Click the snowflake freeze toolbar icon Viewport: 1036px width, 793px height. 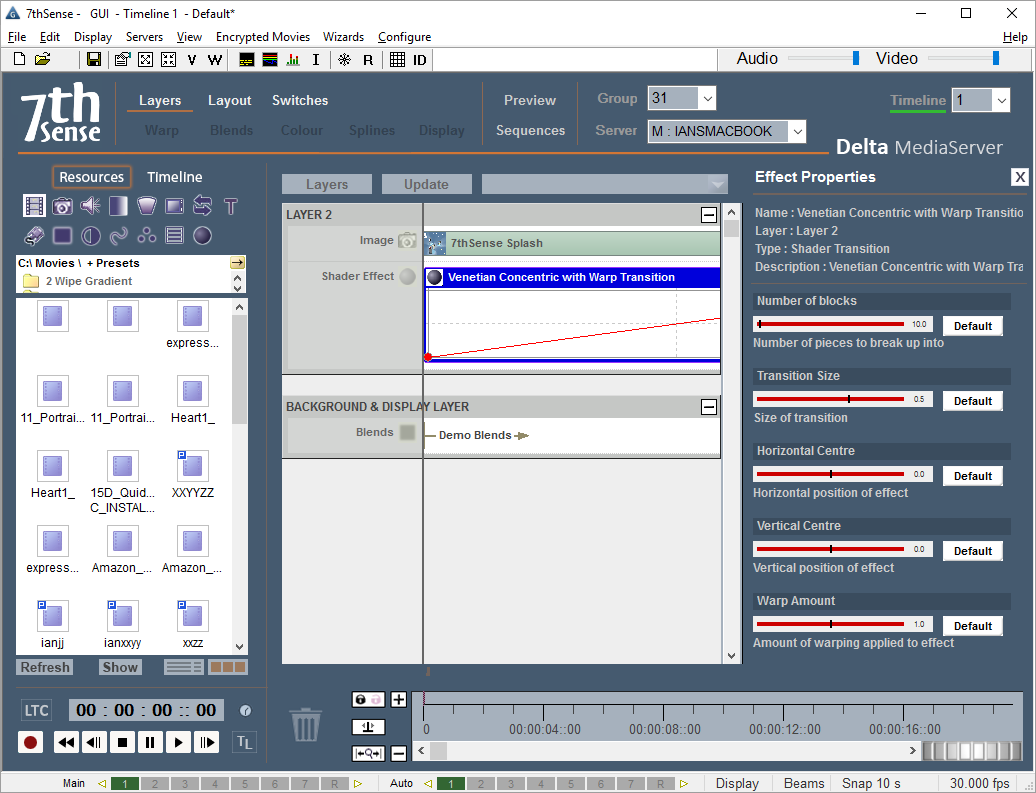344,59
